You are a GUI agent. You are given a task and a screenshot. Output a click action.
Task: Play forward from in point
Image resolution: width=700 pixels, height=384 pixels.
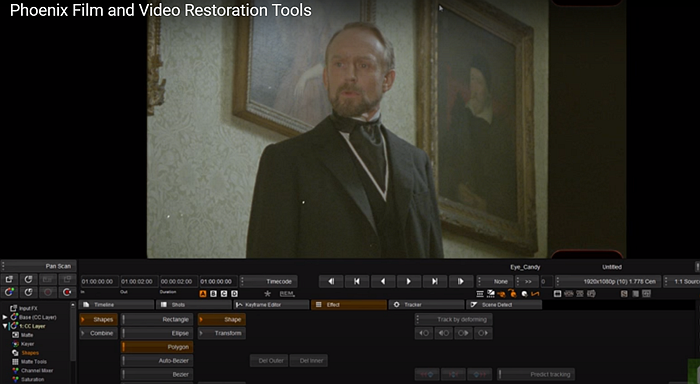tap(461, 281)
